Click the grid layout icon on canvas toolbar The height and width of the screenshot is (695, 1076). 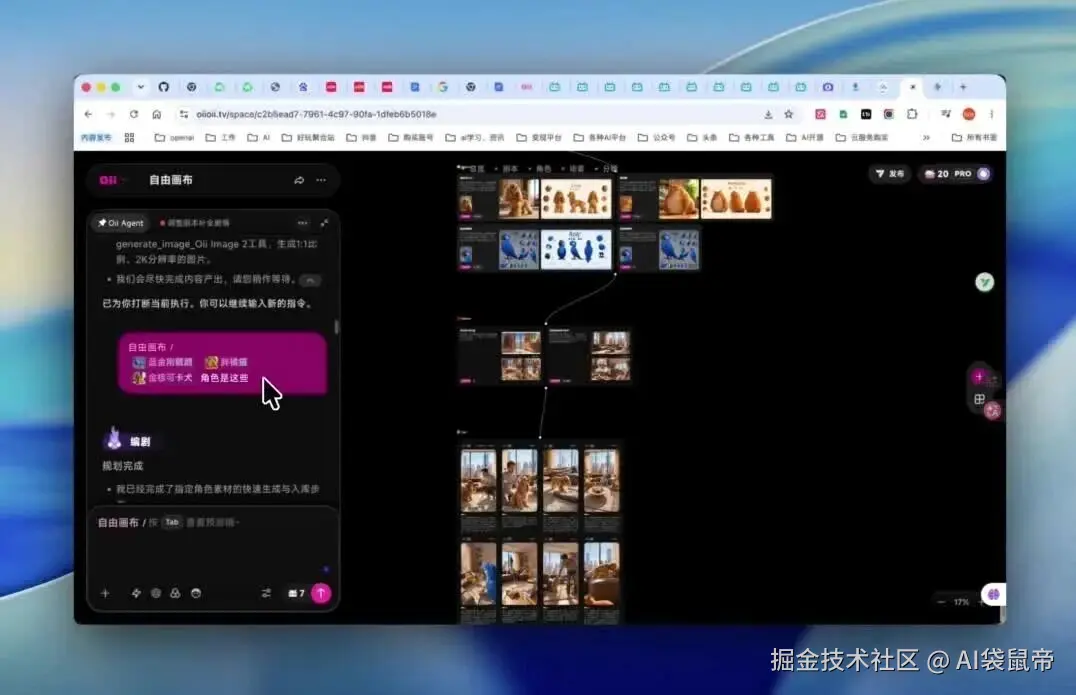click(979, 399)
